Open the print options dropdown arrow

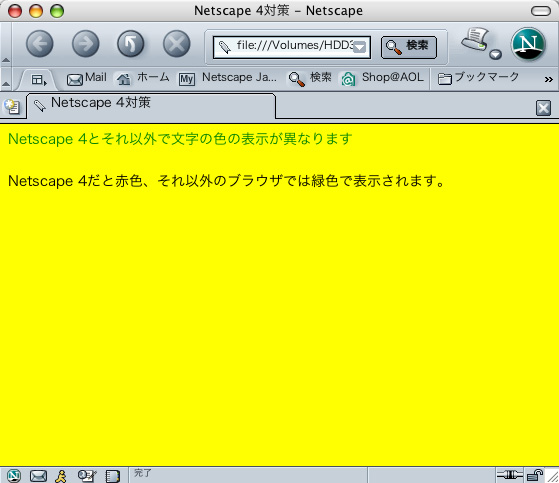click(x=496, y=55)
